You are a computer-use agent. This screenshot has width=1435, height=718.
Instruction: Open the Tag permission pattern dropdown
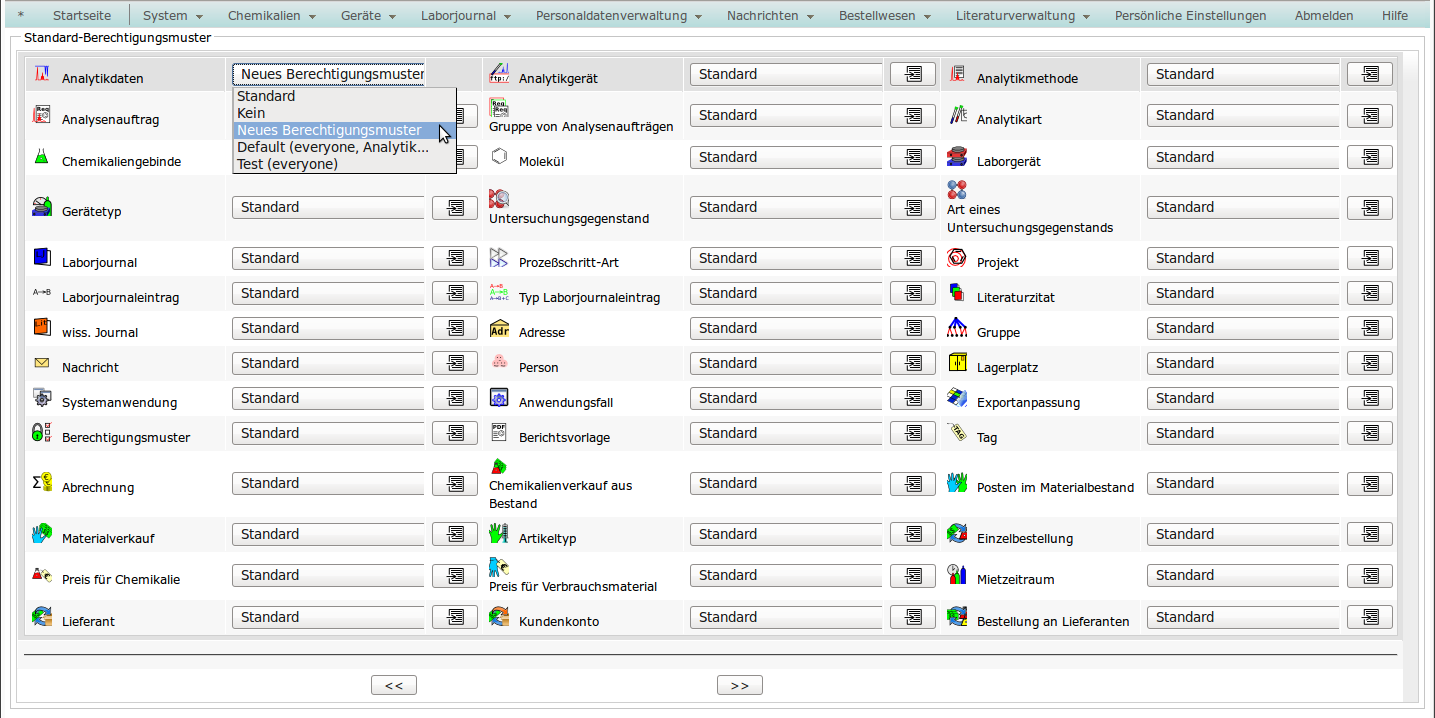[x=1243, y=433]
